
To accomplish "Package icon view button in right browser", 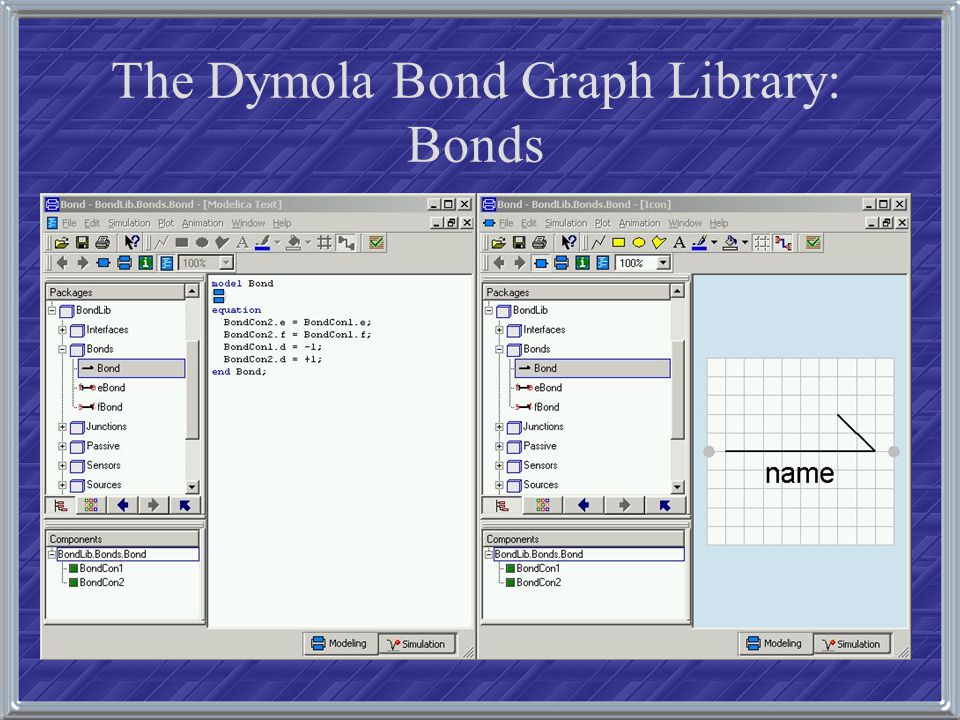I will (543, 505).
